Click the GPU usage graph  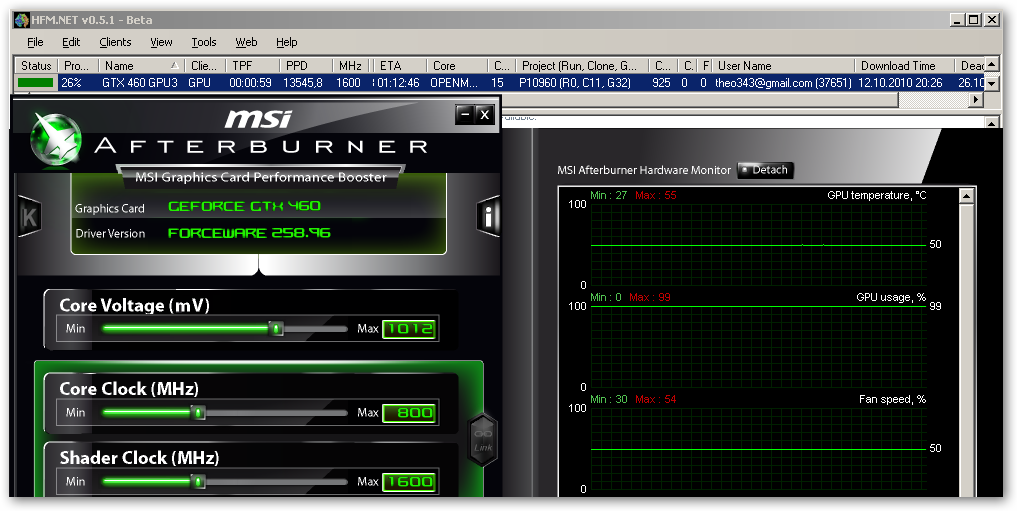pos(758,347)
